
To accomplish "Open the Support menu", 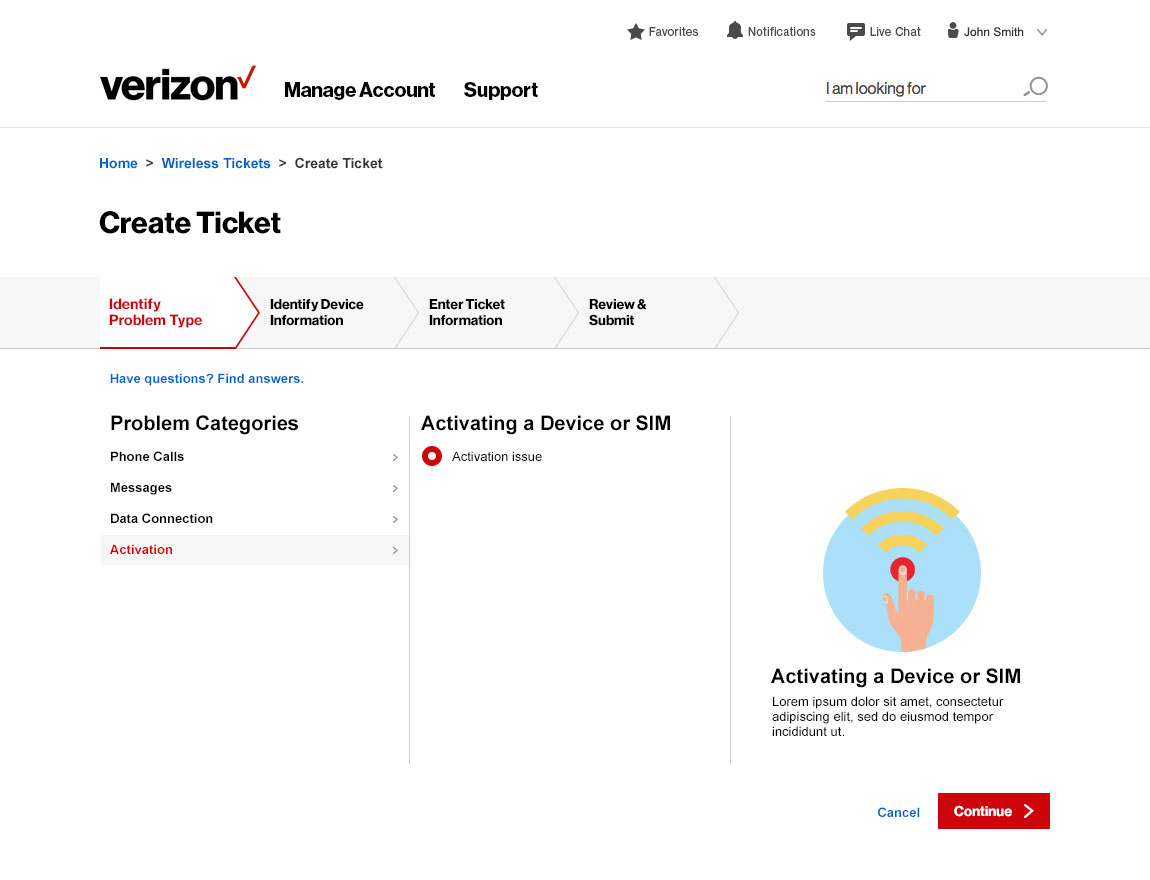I will click(x=500, y=90).
